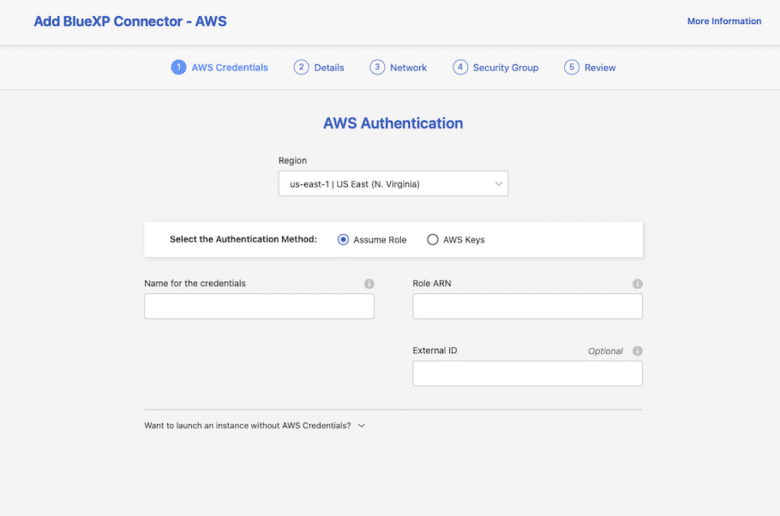This screenshot has width=780, height=516.
Task: Click 'Select the Authentication Method:' label
Action: tap(243, 239)
